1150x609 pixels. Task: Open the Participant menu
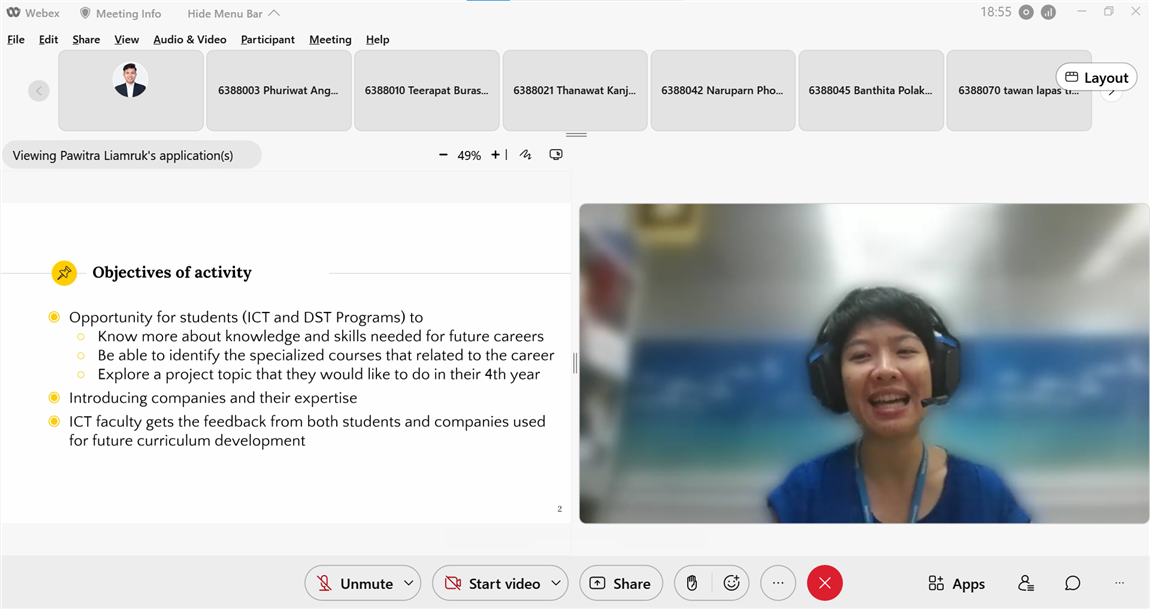tap(267, 39)
